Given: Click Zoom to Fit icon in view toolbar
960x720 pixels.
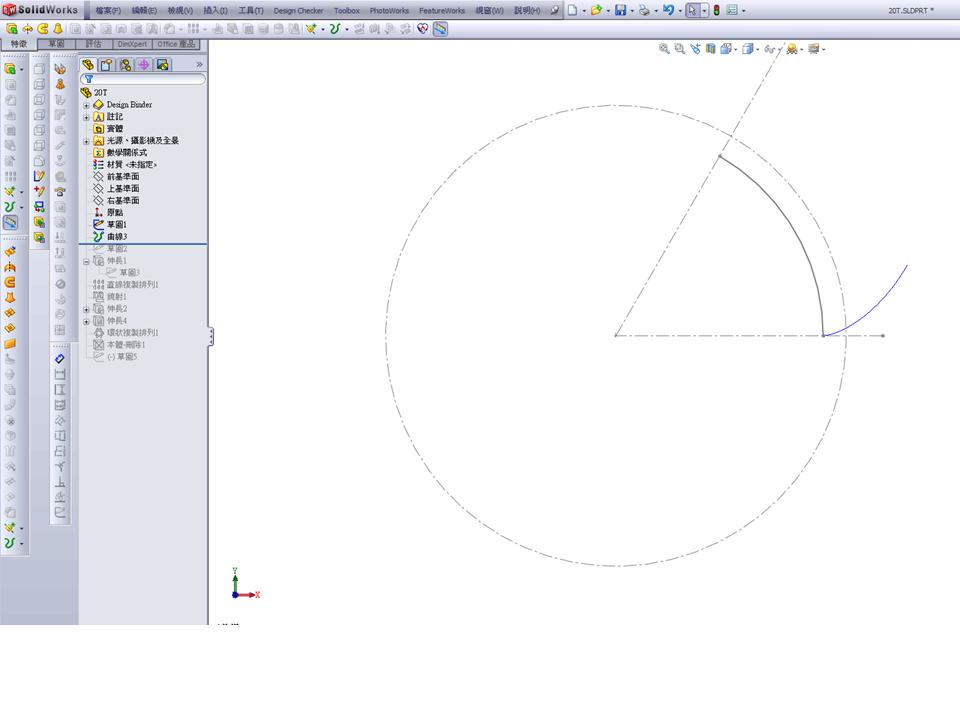Looking at the screenshot, I should (x=664, y=49).
